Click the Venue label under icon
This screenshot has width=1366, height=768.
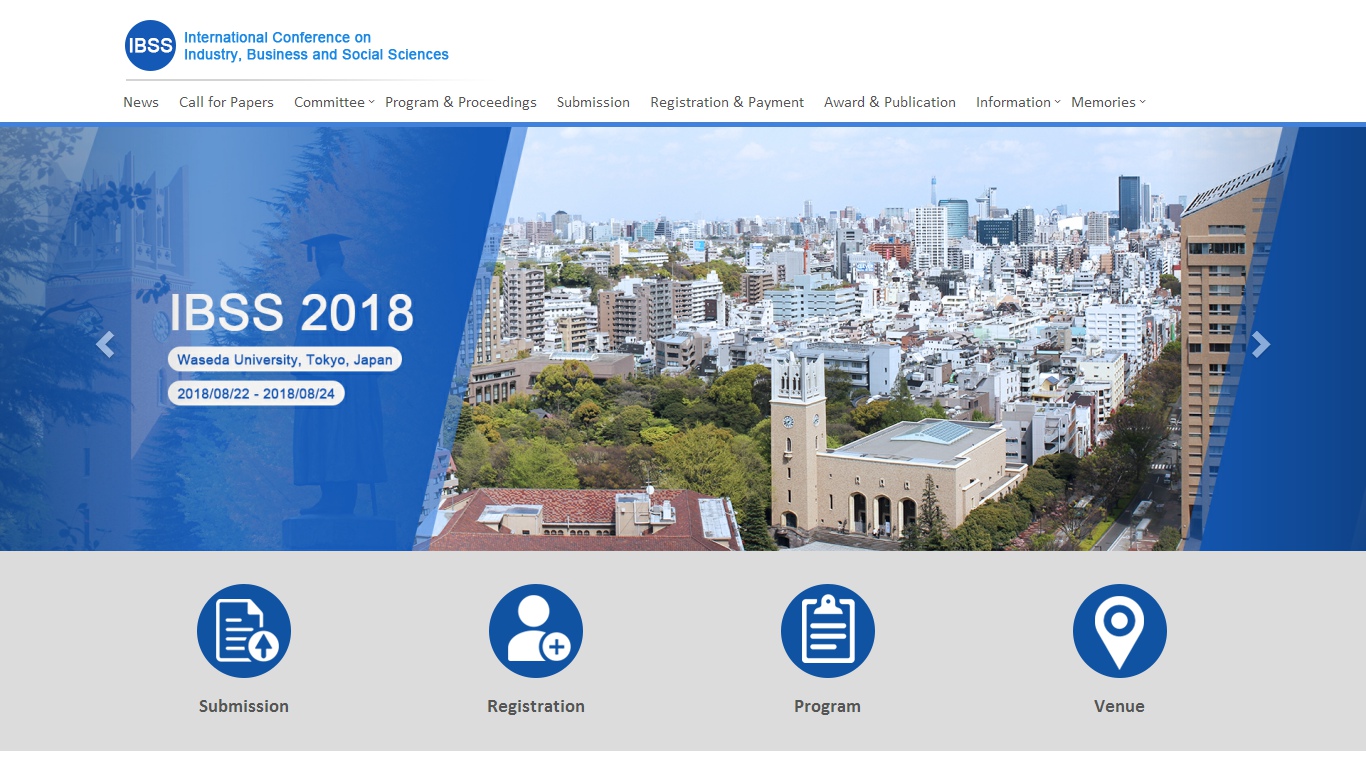point(1119,706)
